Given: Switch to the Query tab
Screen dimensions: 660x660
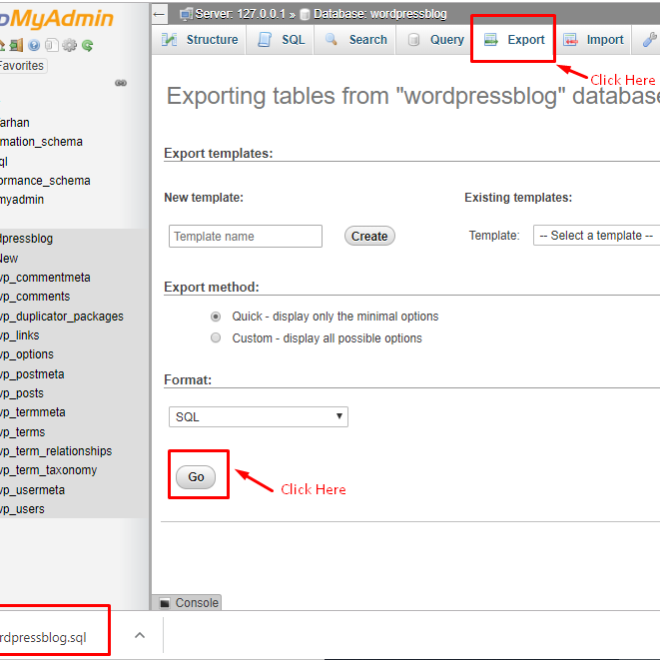Looking at the screenshot, I should click(x=435, y=40).
